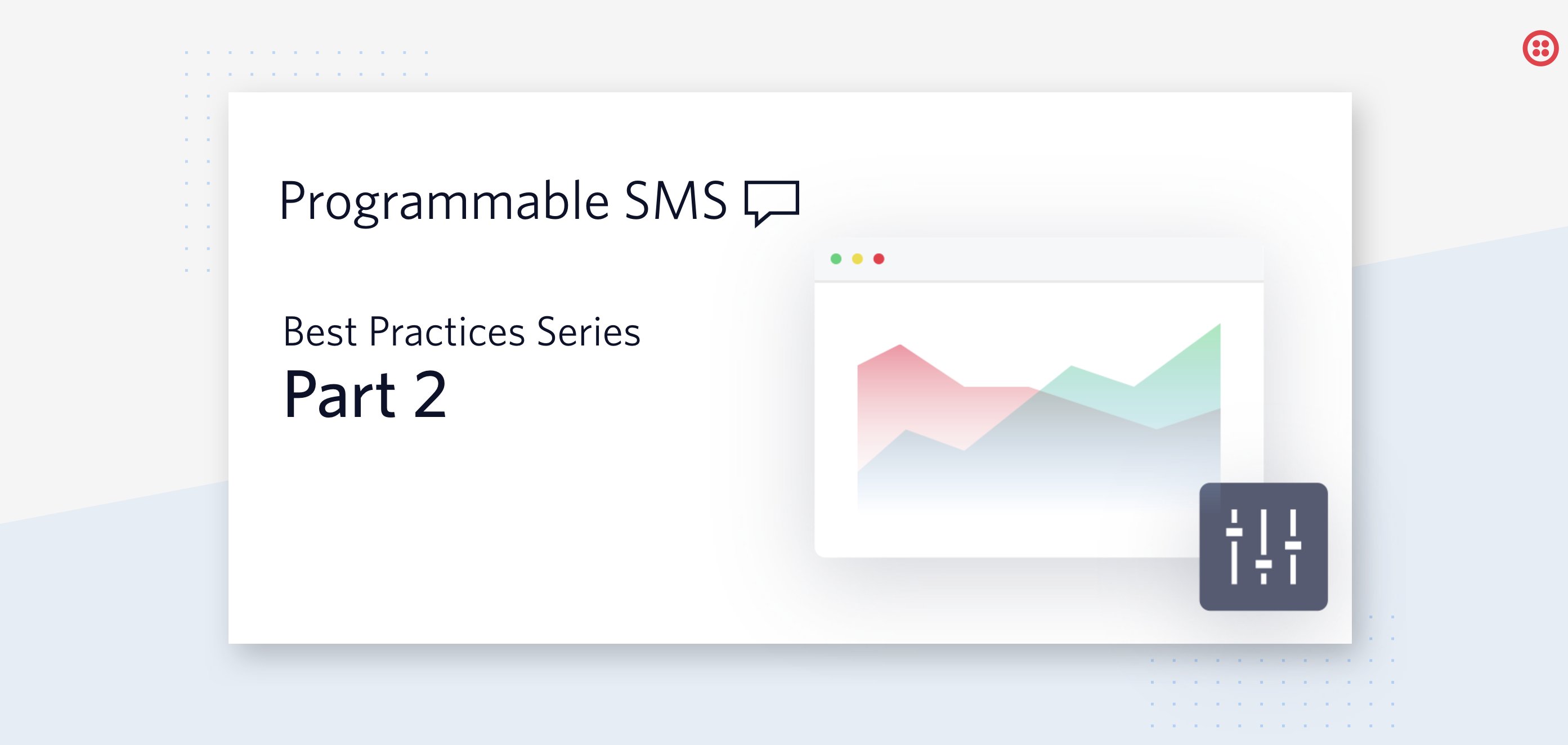Click the mock browser window title bar
Viewport: 1568px width, 745px height.
[x=1038, y=259]
